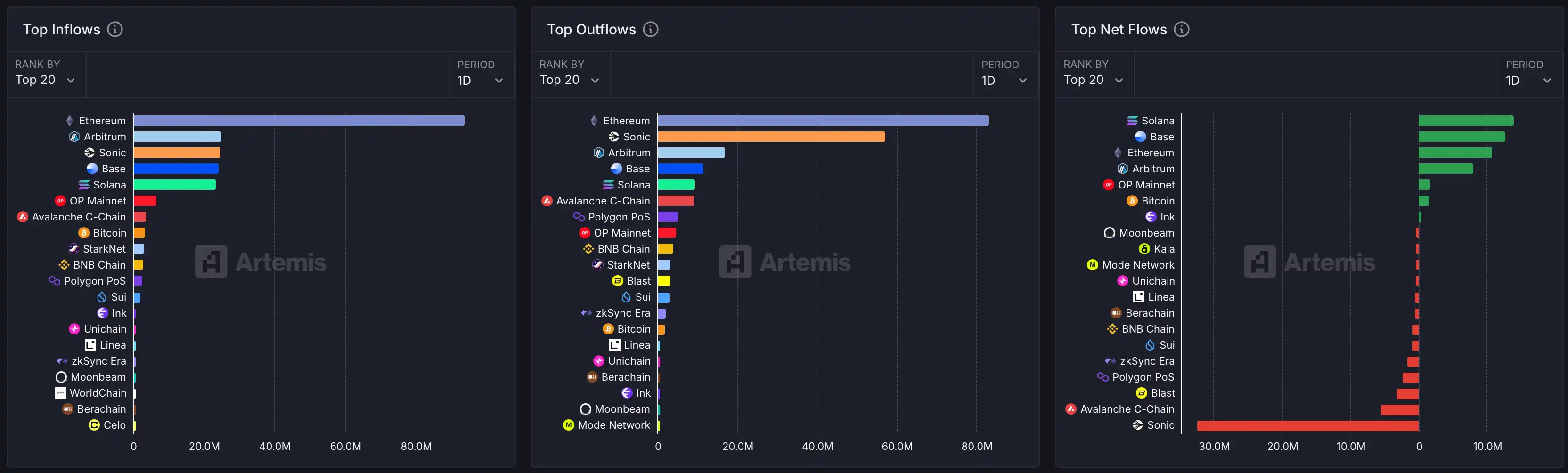This screenshot has width=1568, height=473.
Task: Click the Solana green bar in Top Inflows
Action: [175, 185]
